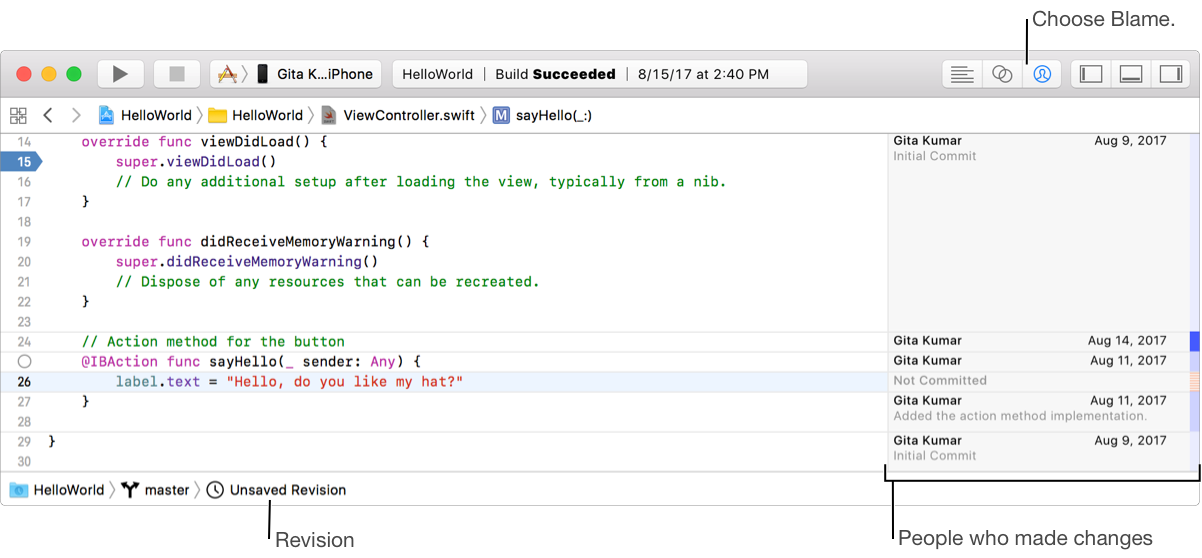Switch to the Assistant editor
This screenshot has width=1202, height=558.
1001,74
